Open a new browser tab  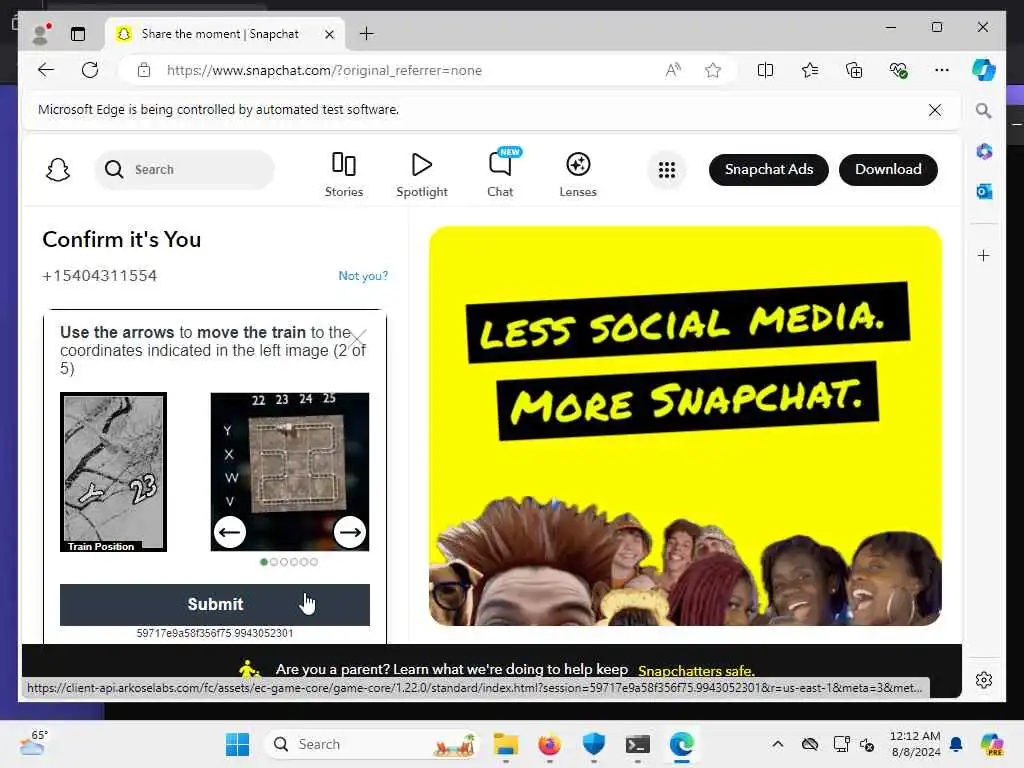367,34
